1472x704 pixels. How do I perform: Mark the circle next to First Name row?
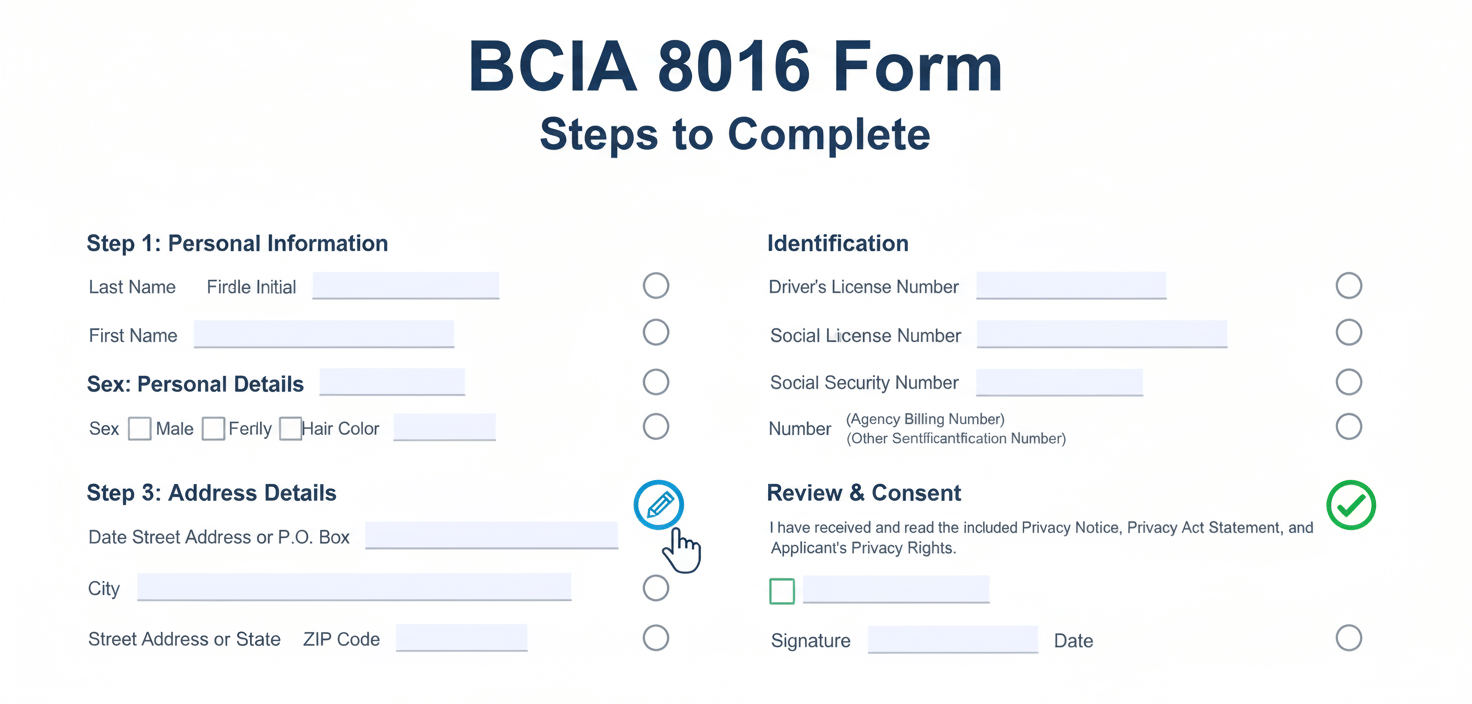click(656, 332)
